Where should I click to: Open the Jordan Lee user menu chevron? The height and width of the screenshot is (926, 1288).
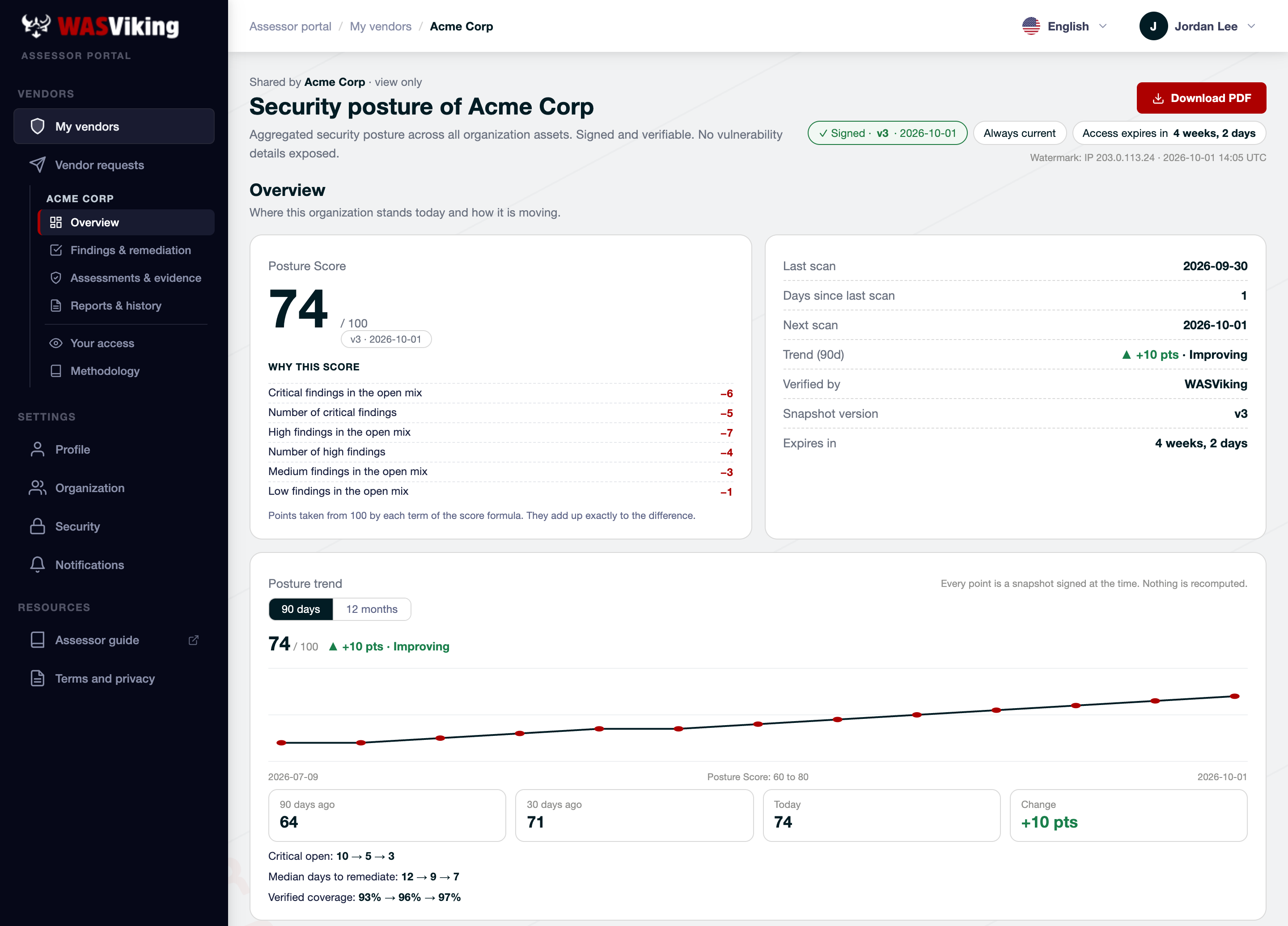pos(1251,26)
